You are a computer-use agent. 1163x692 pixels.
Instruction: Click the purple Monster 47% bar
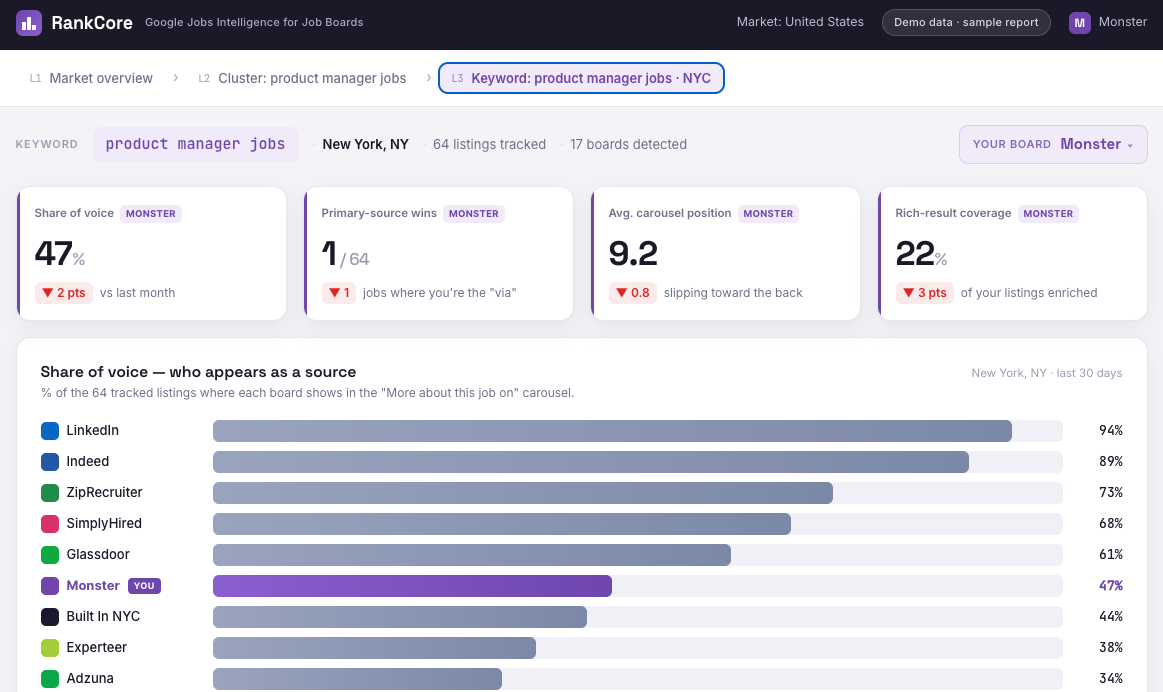pos(412,586)
